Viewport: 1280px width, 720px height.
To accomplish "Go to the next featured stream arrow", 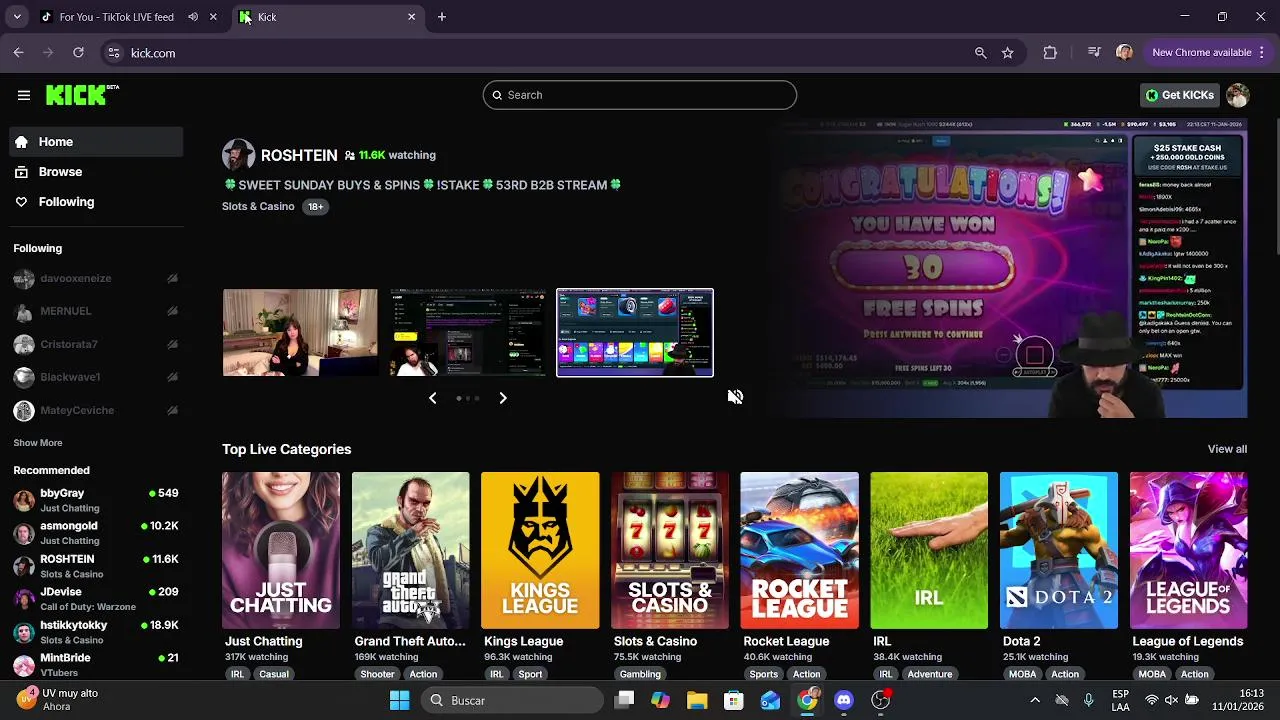I will [503, 398].
